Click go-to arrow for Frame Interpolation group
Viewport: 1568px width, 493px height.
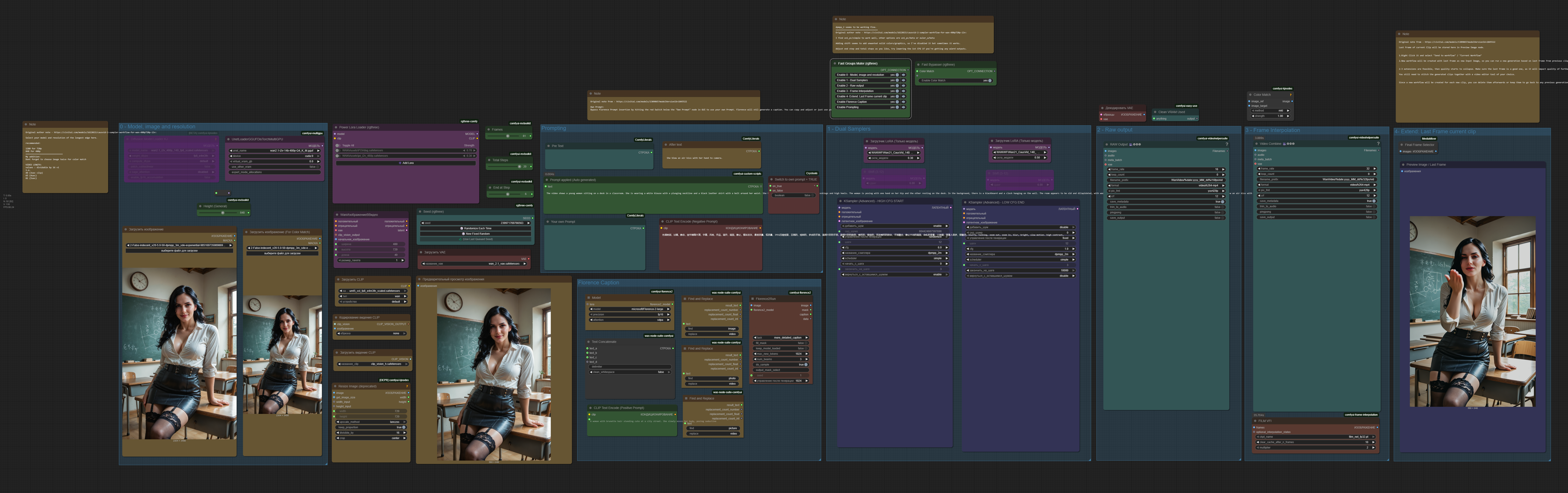tap(903, 91)
